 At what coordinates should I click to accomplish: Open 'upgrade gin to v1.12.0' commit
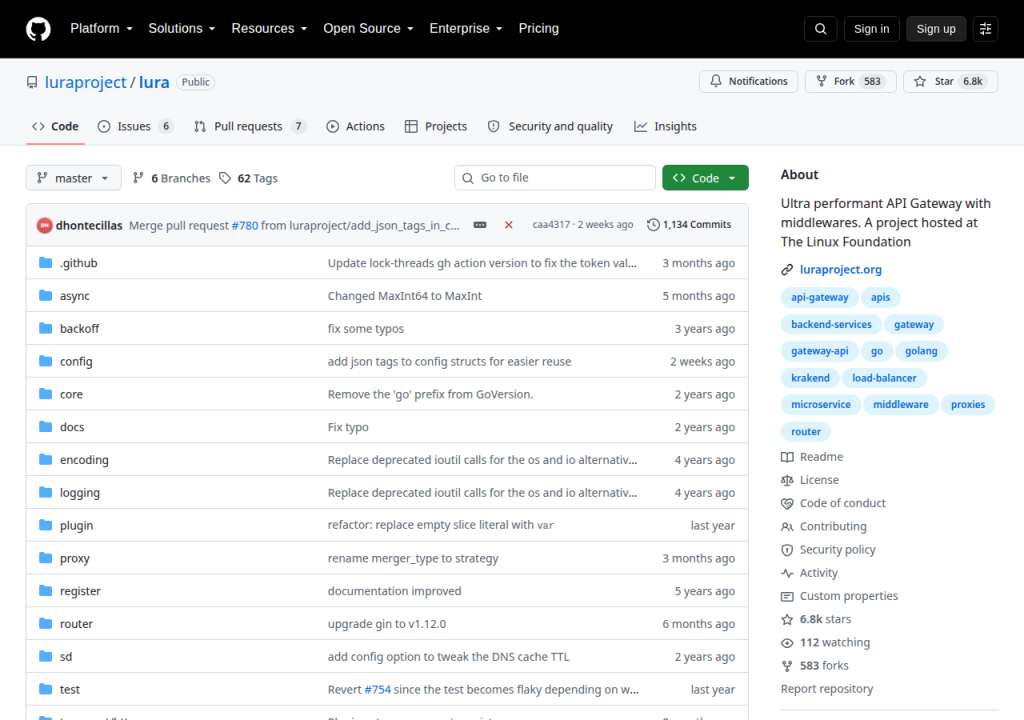[x=387, y=624]
